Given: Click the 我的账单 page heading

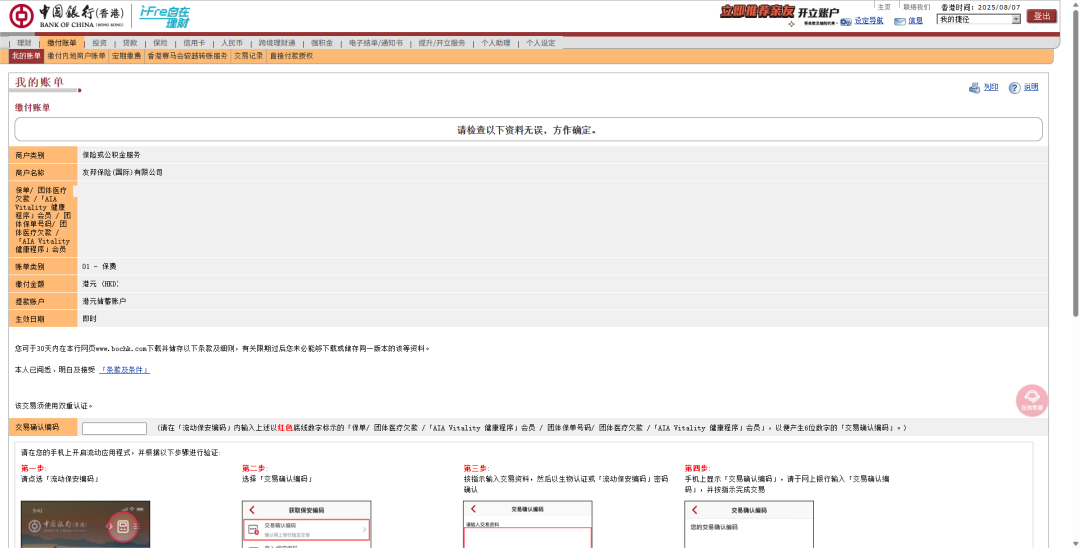Looking at the screenshot, I should (x=39, y=82).
